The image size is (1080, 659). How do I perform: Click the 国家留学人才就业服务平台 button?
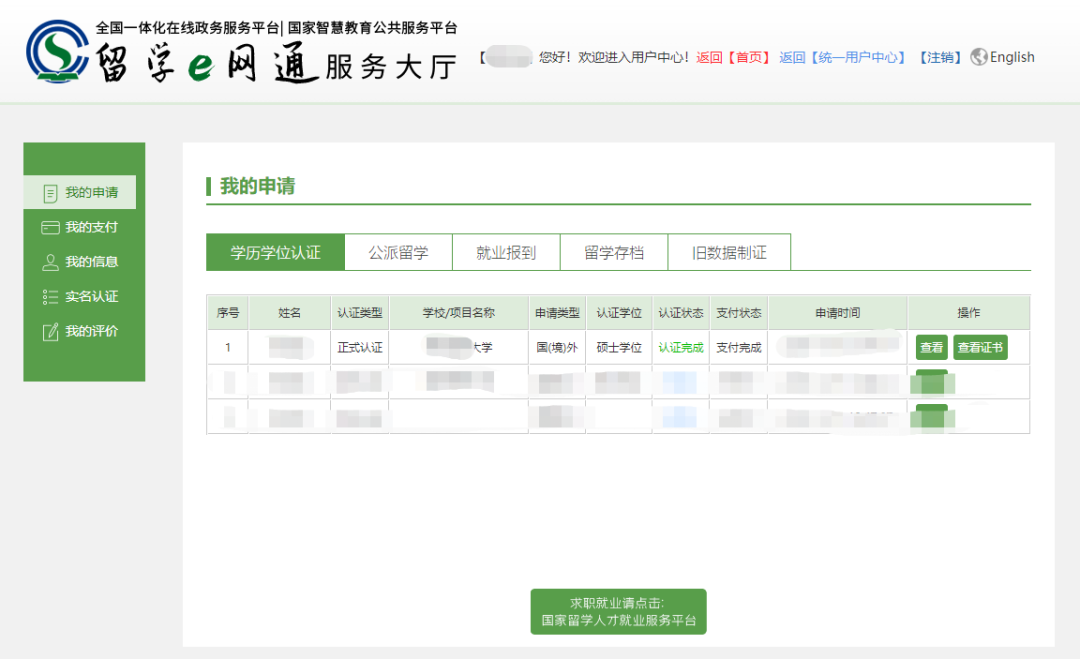pos(619,611)
